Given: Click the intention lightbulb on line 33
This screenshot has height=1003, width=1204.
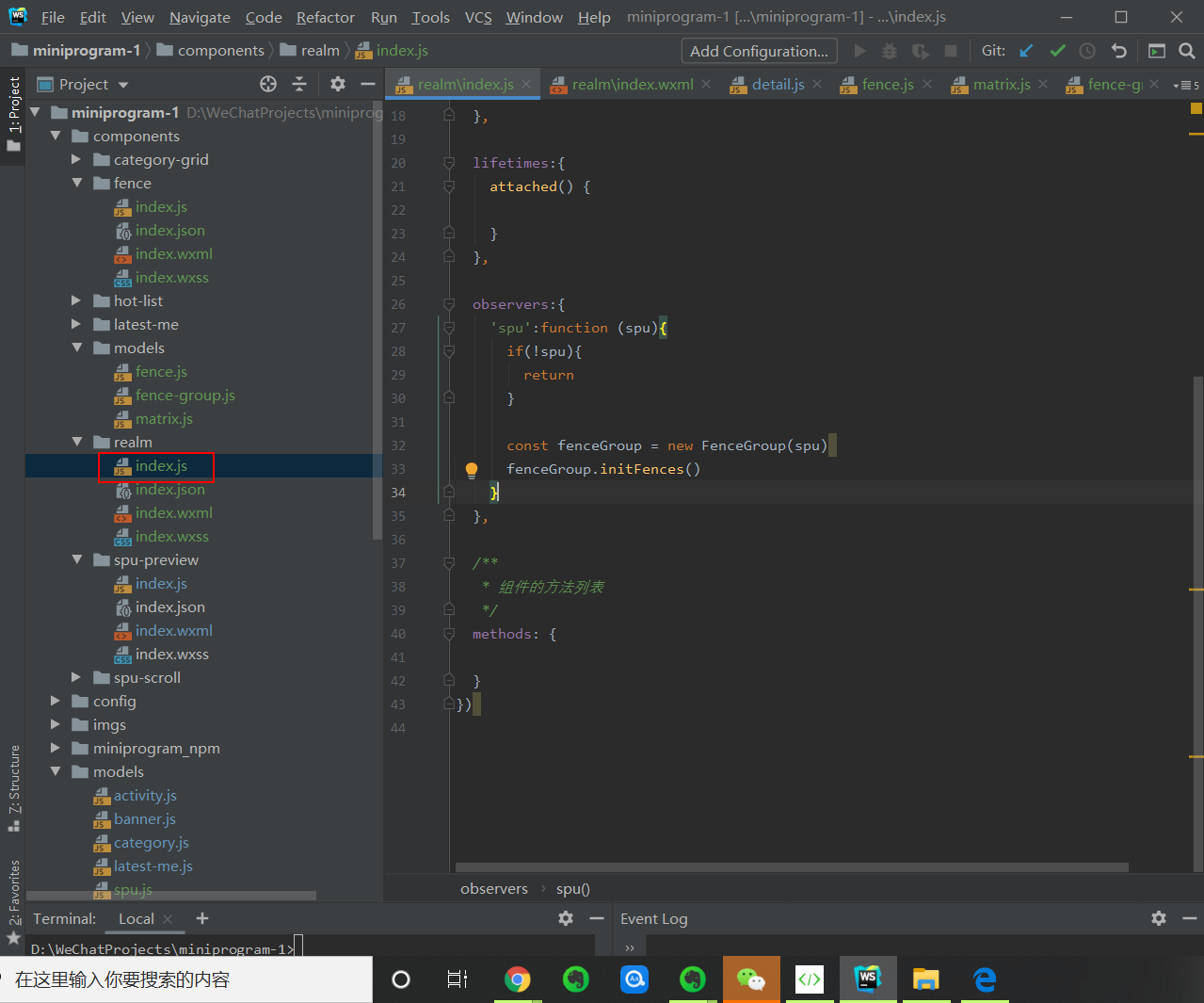Looking at the screenshot, I should [472, 469].
